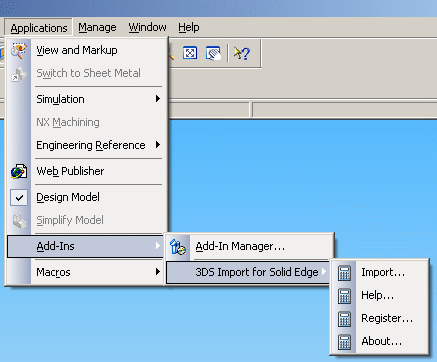The width and height of the screenshot is (437, 362).
Task: Launch Web Publisher
Action: 87,171
